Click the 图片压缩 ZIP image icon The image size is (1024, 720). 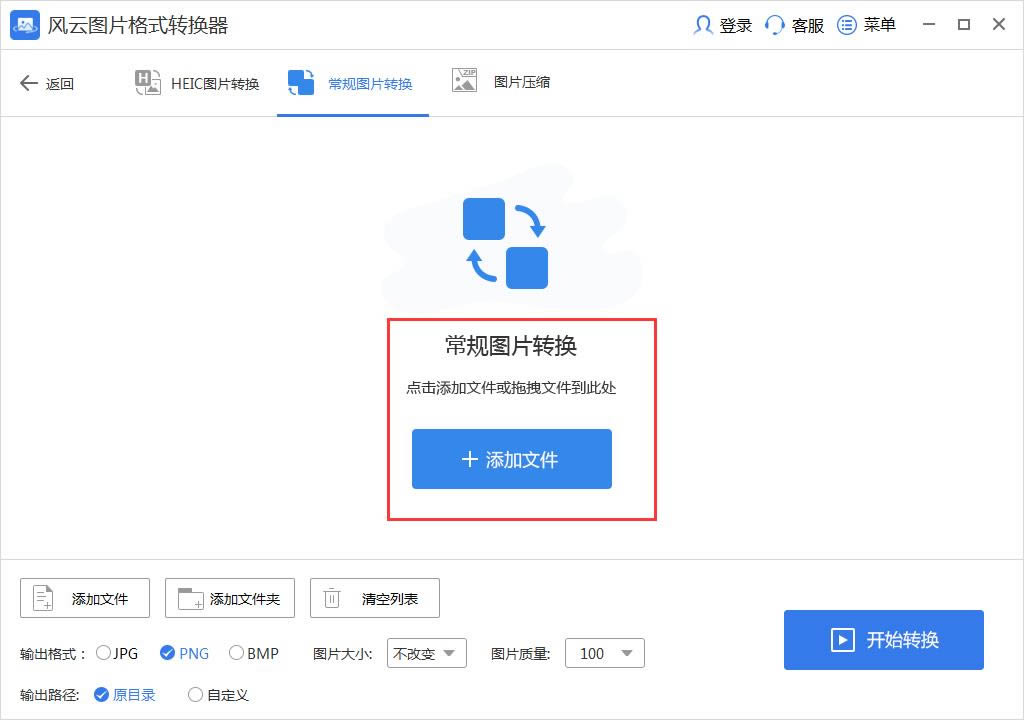coord(464,80)
